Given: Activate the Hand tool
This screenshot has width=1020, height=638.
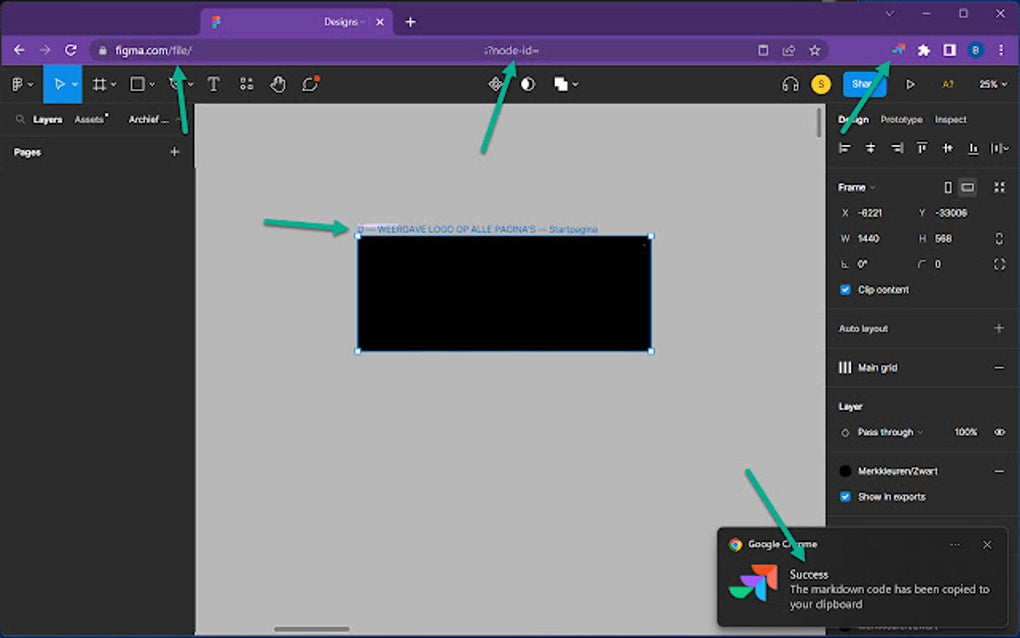Looking at the screenshot, I should [x=279, y=84].
